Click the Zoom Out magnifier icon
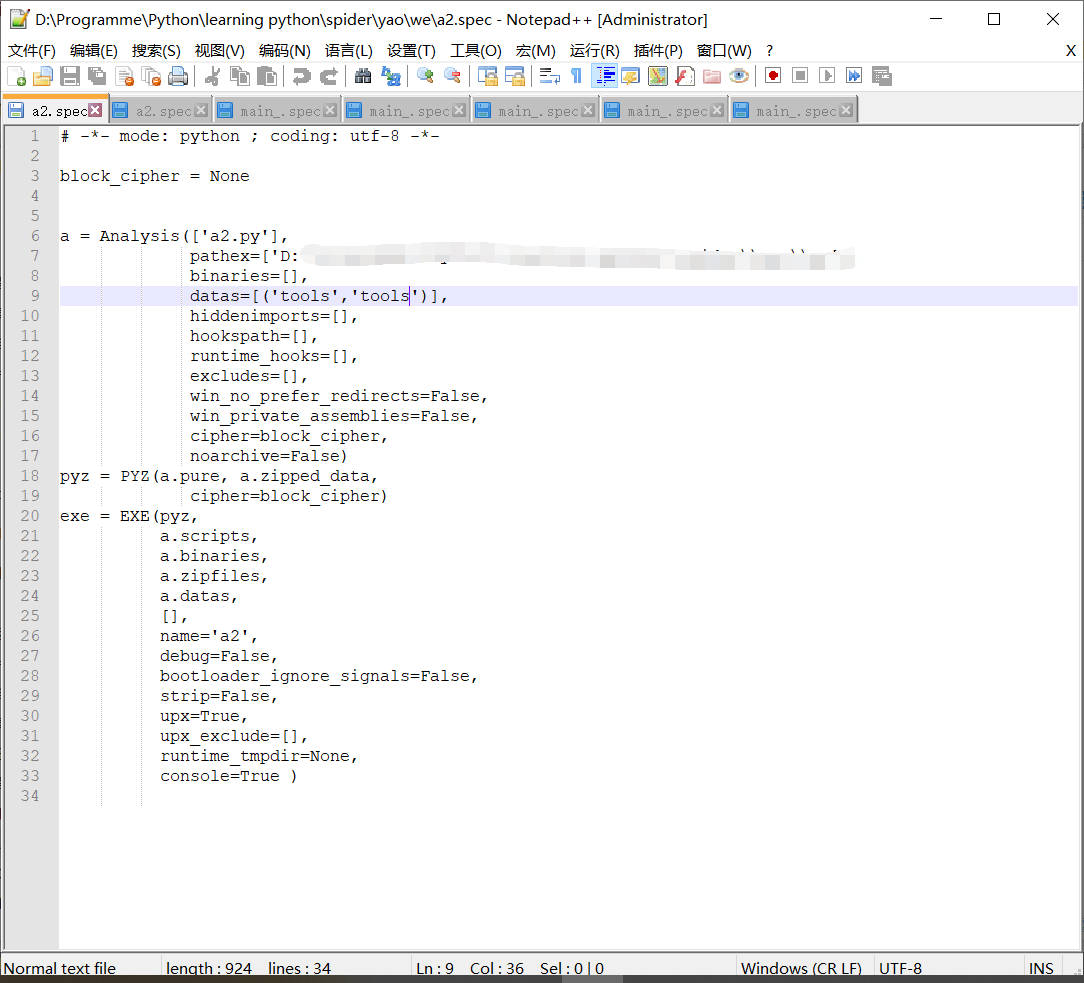The image size is (1084, 983). tap(452, 76)
